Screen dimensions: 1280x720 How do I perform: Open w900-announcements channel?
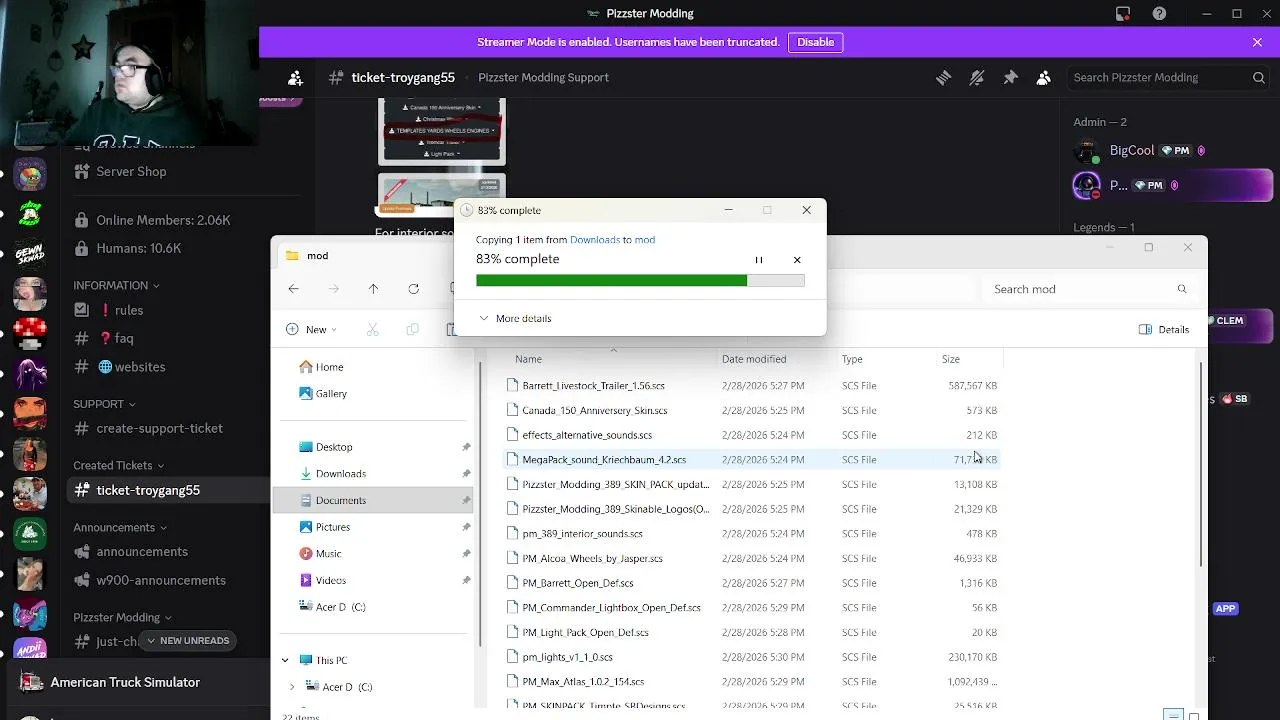[158, 580]
